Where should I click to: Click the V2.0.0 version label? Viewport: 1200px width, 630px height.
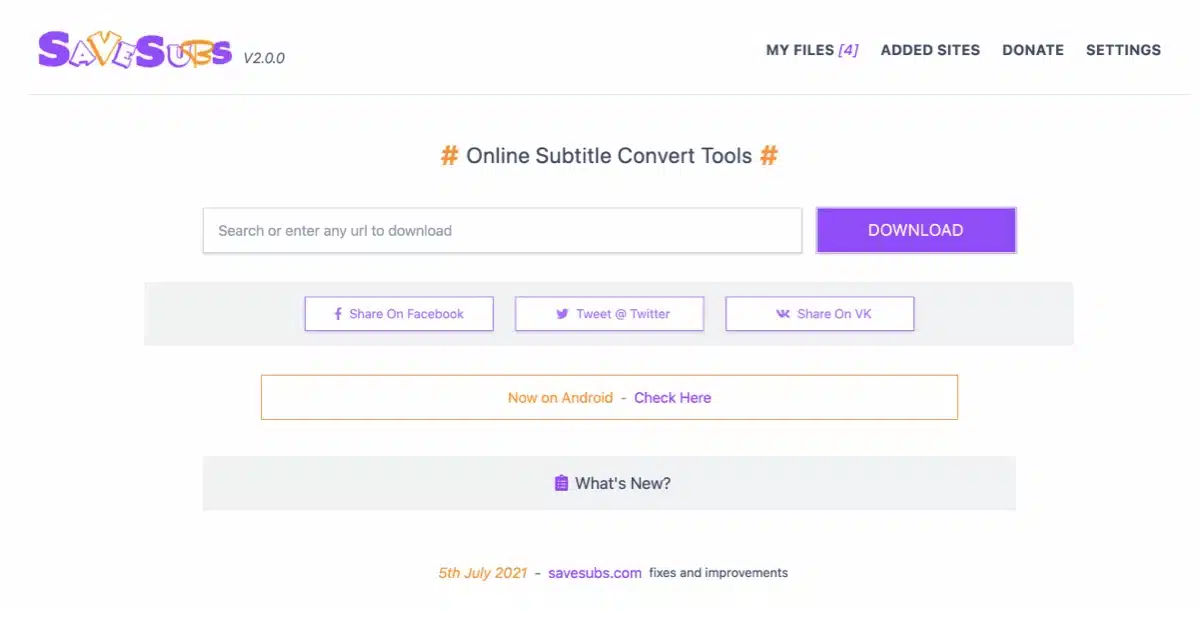click(x=264, y=58)
